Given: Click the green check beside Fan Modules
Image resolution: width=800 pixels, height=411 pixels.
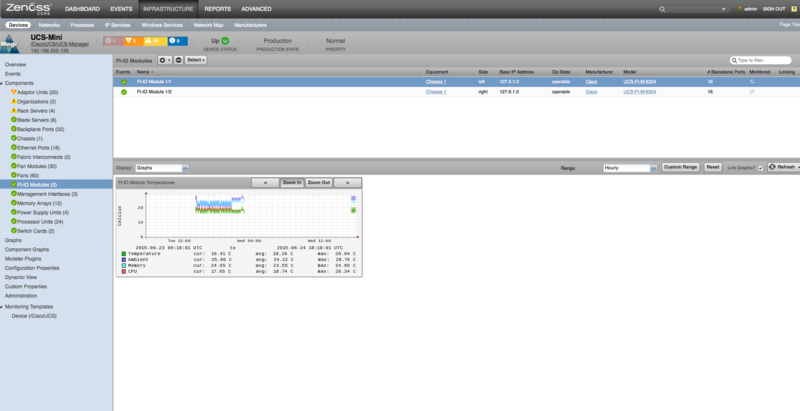Looking at the screenshot, I should (14, 166).
